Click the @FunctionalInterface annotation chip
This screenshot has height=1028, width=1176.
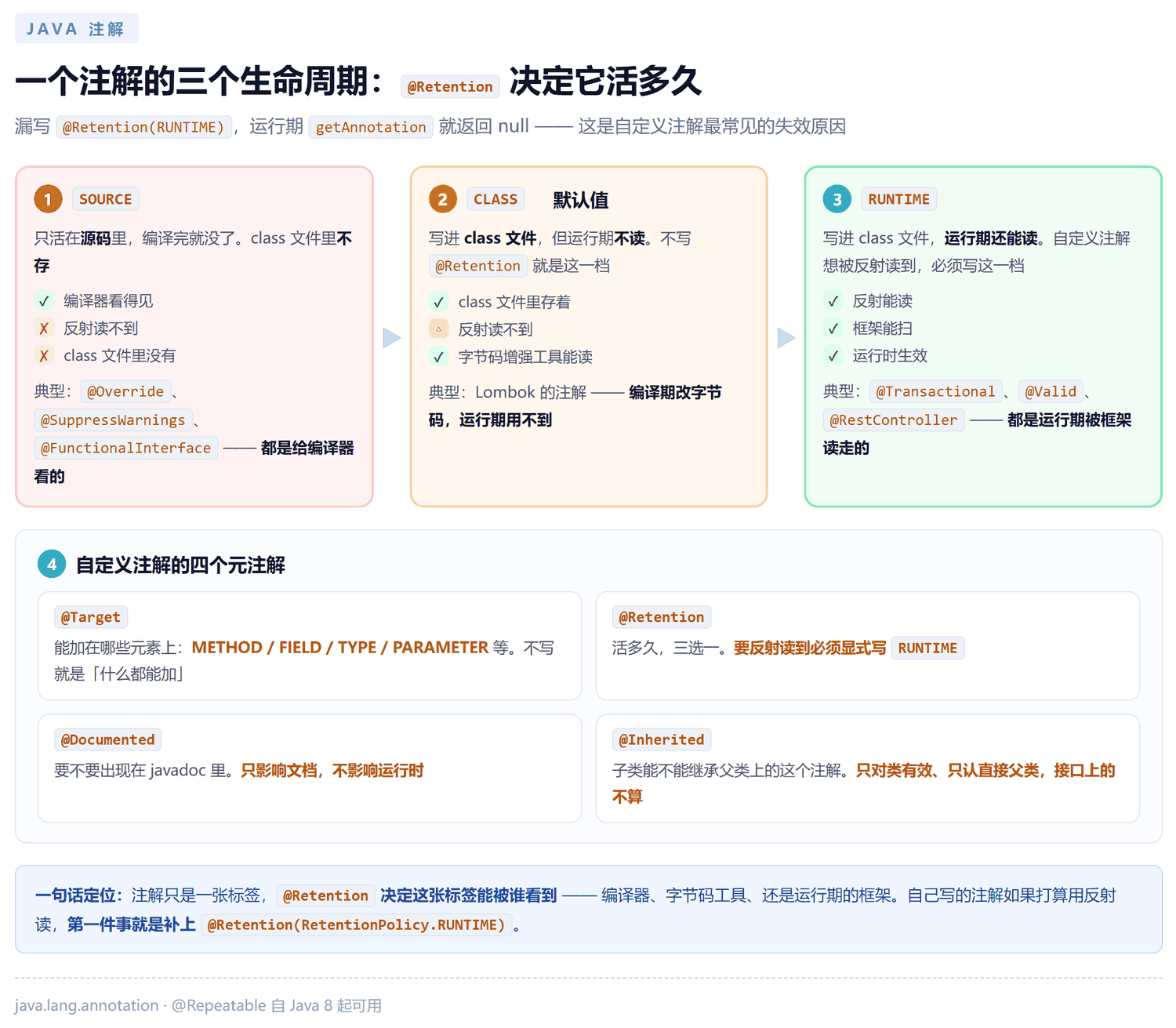click(x=126, y=448)
